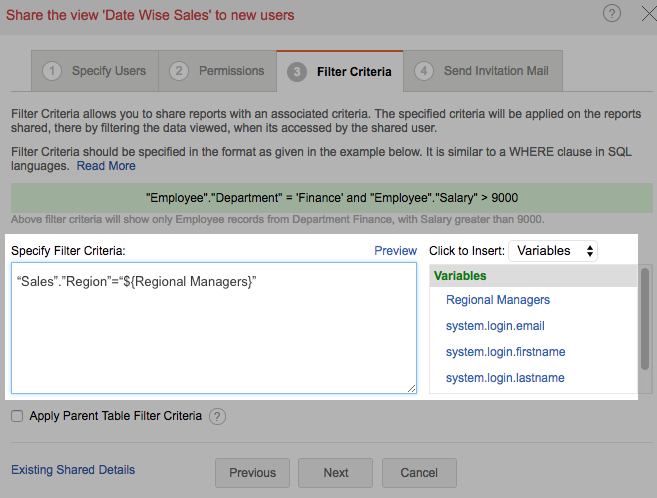Click help icon beside Apply Parent Table
657x498 pixels.
click(x=218, y=416)
